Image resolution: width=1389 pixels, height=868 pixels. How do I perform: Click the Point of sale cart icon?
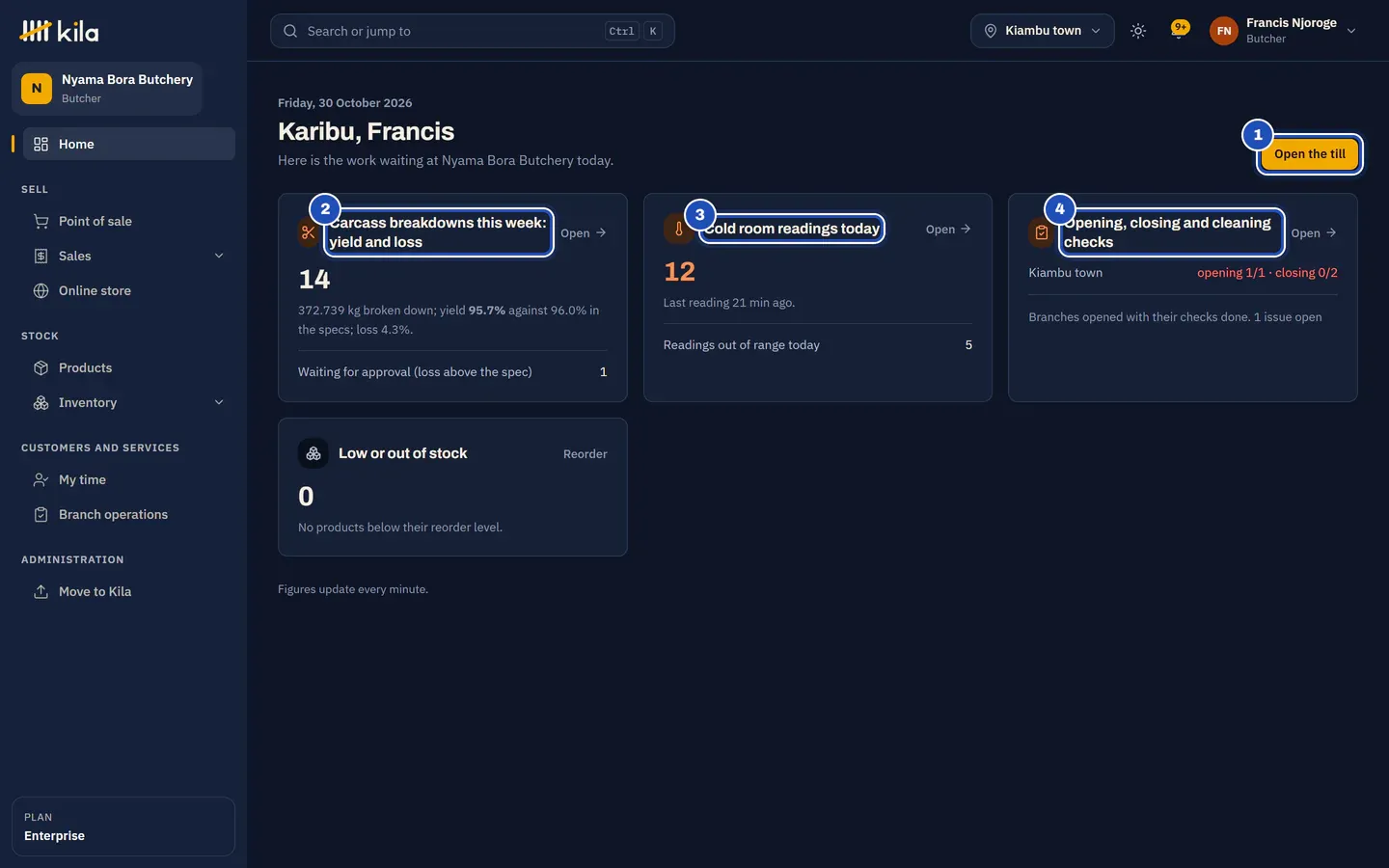pos(41,221)
